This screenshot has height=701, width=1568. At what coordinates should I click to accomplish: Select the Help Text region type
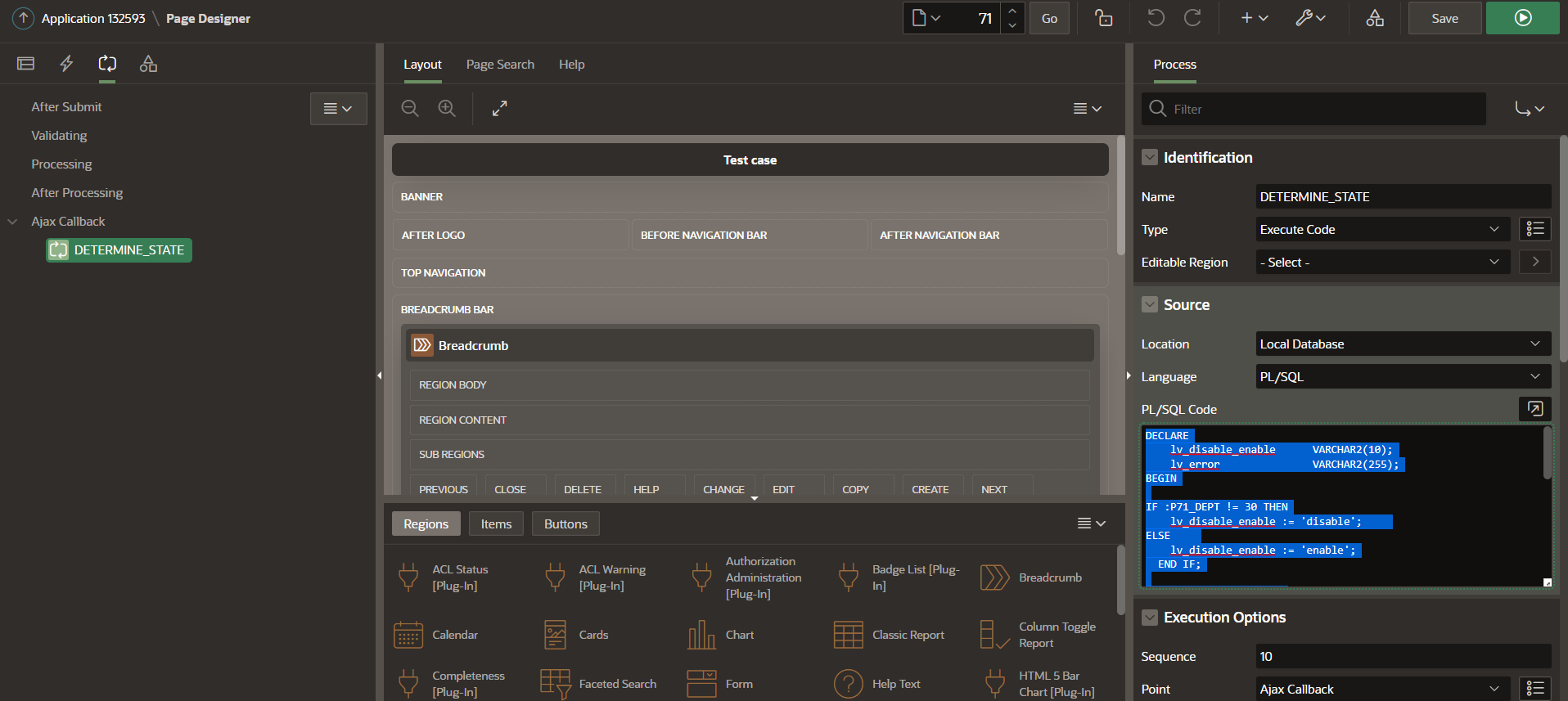click(x=877, y=684)
